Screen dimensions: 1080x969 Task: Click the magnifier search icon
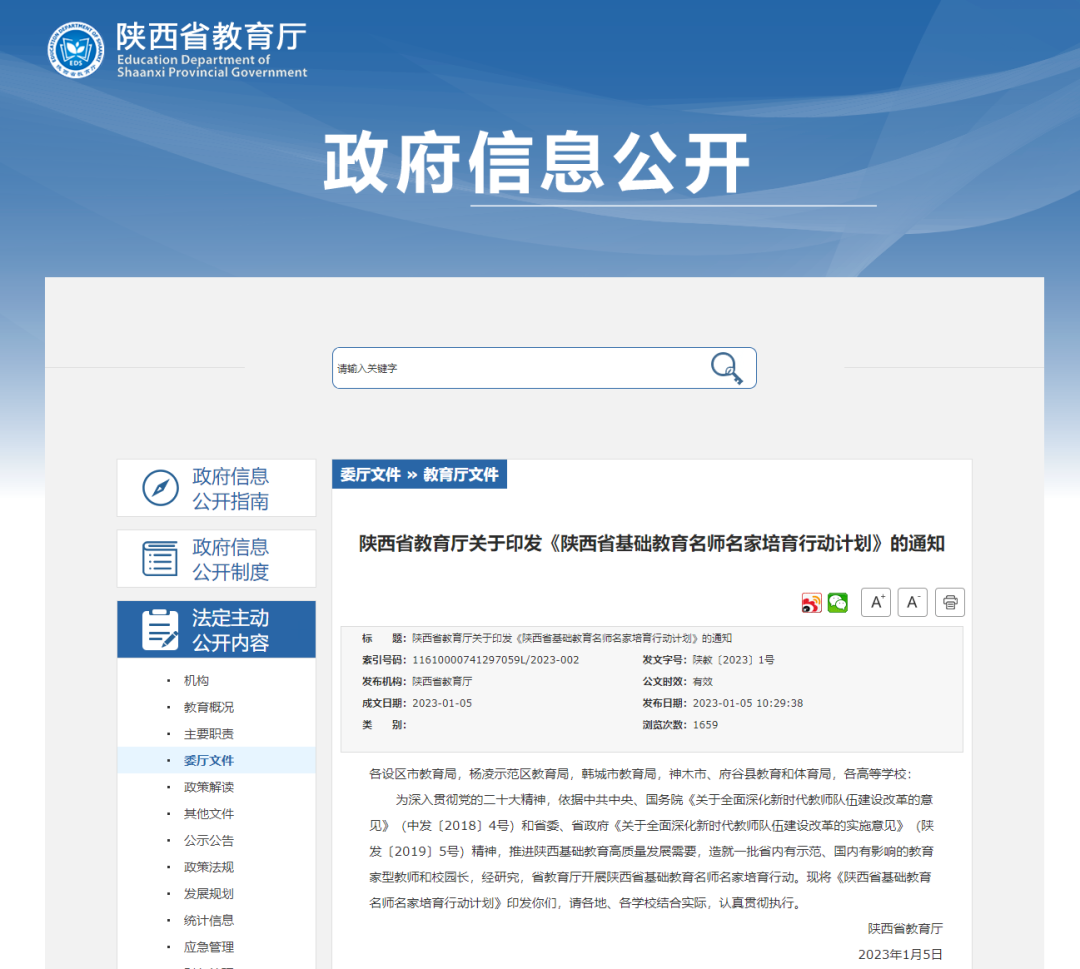[x=726, y=368]
